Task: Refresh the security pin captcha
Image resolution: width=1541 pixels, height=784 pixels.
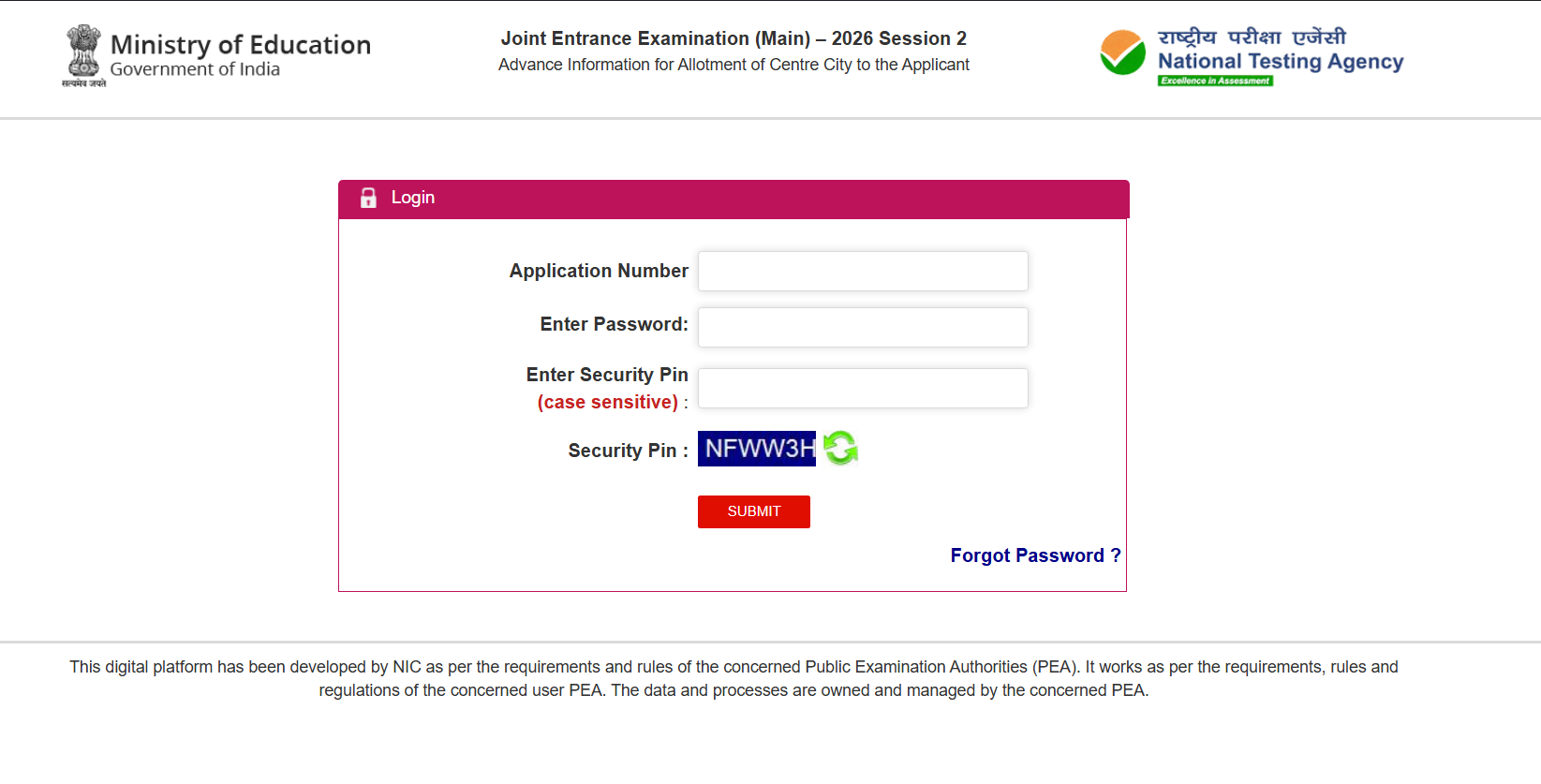Action: click(x=840, y=448)
